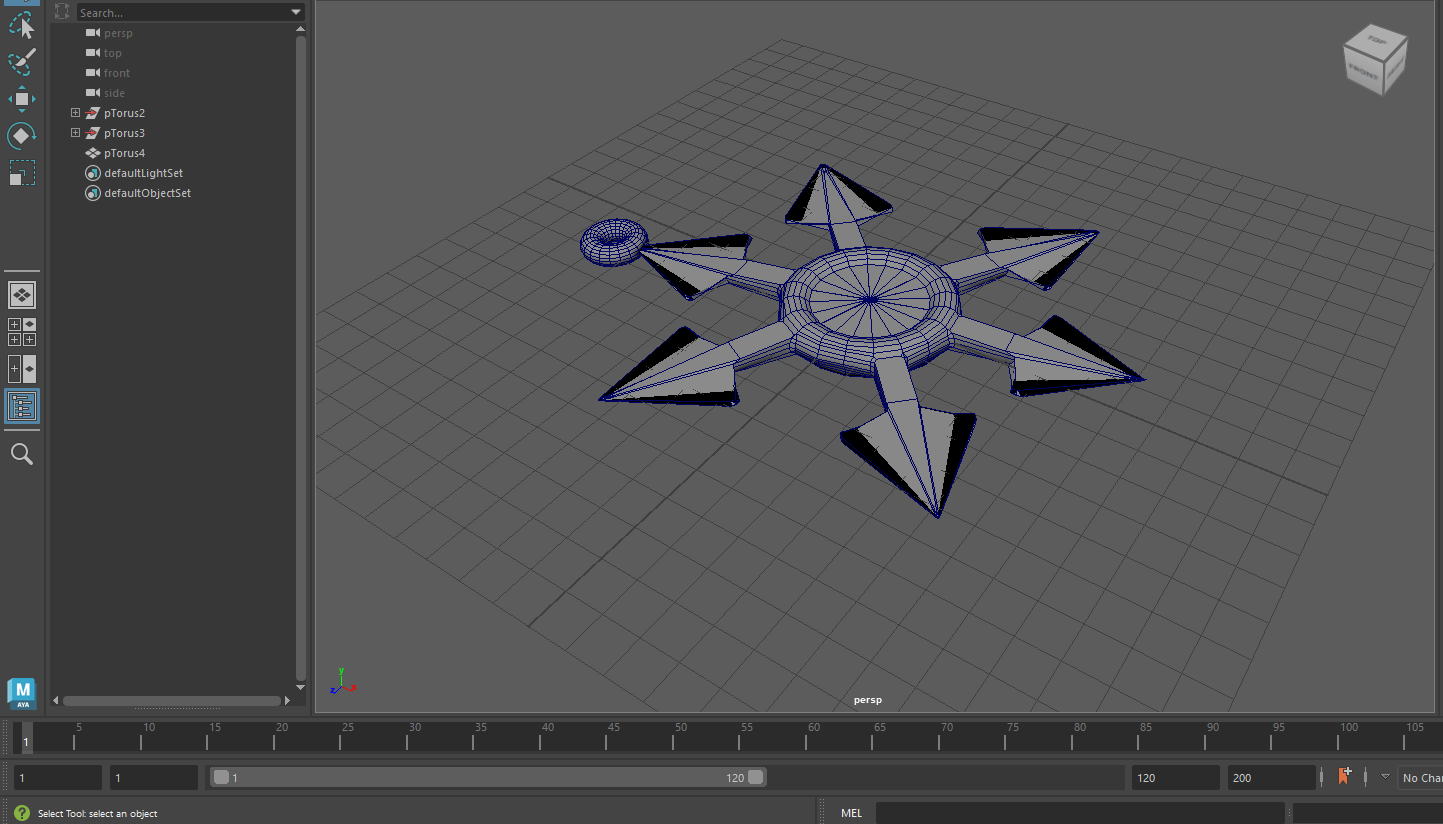This screenshot has height=824, width=1443.
Task: Expand pTorus3 in the Outliner
Action: [75, 132]
